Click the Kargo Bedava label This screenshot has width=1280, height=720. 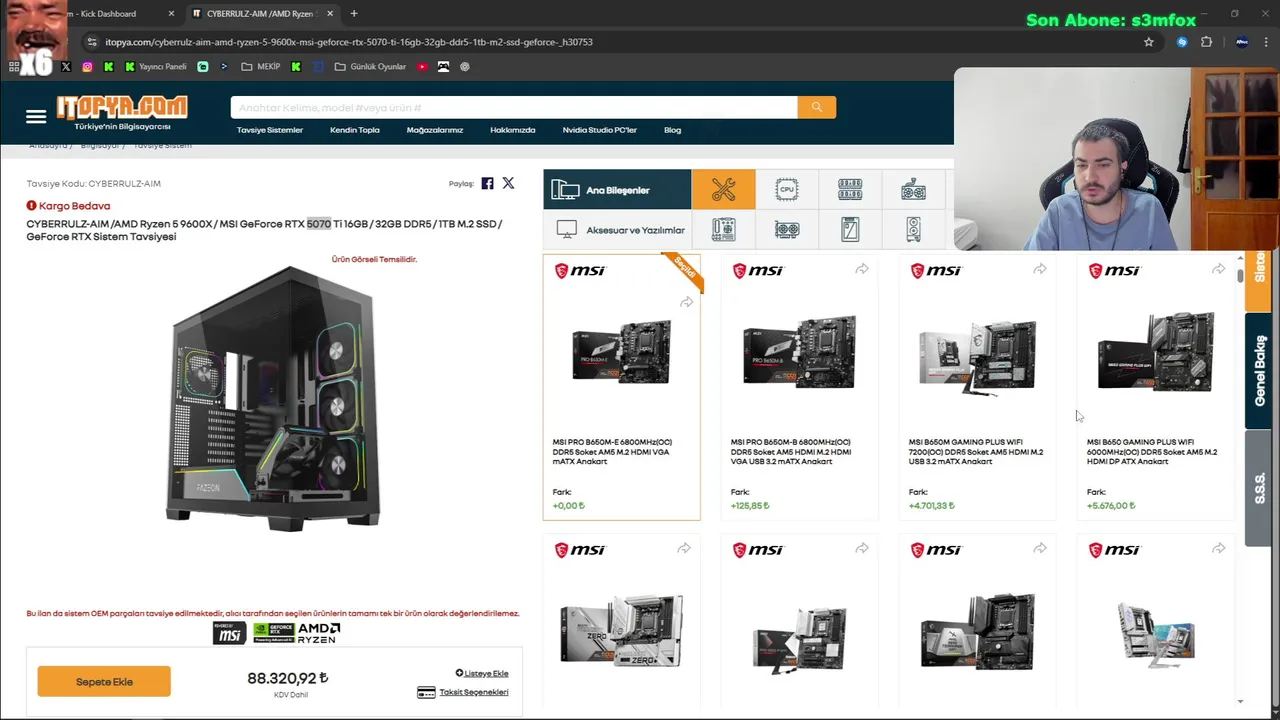coord(68,206)
